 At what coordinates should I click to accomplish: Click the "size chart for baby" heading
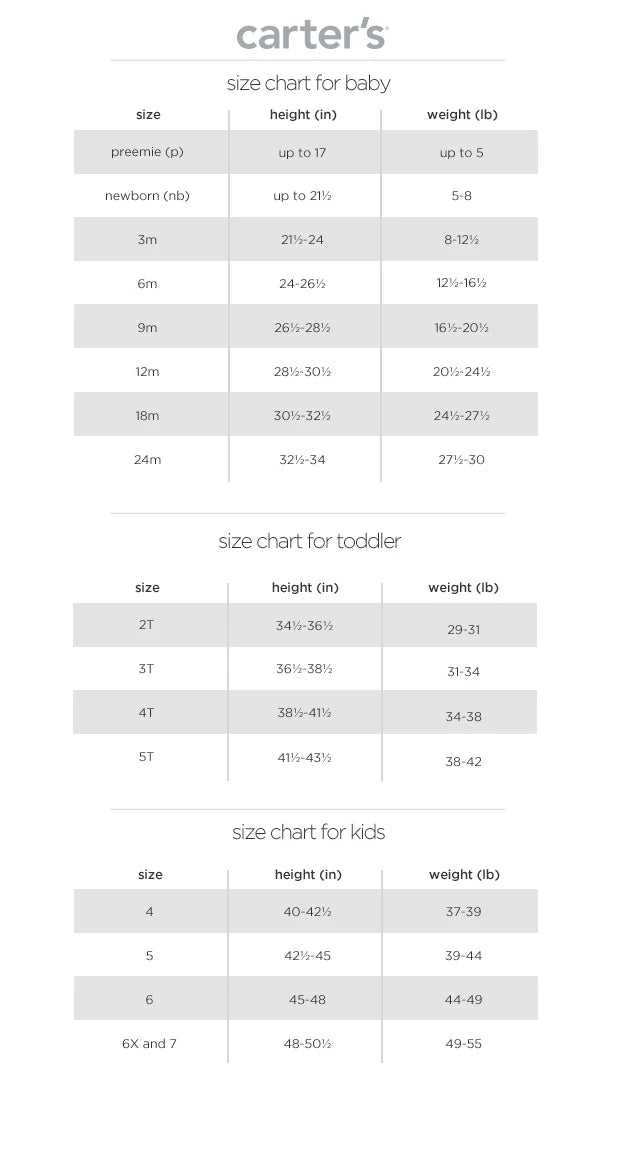click(x=308, y=83)
